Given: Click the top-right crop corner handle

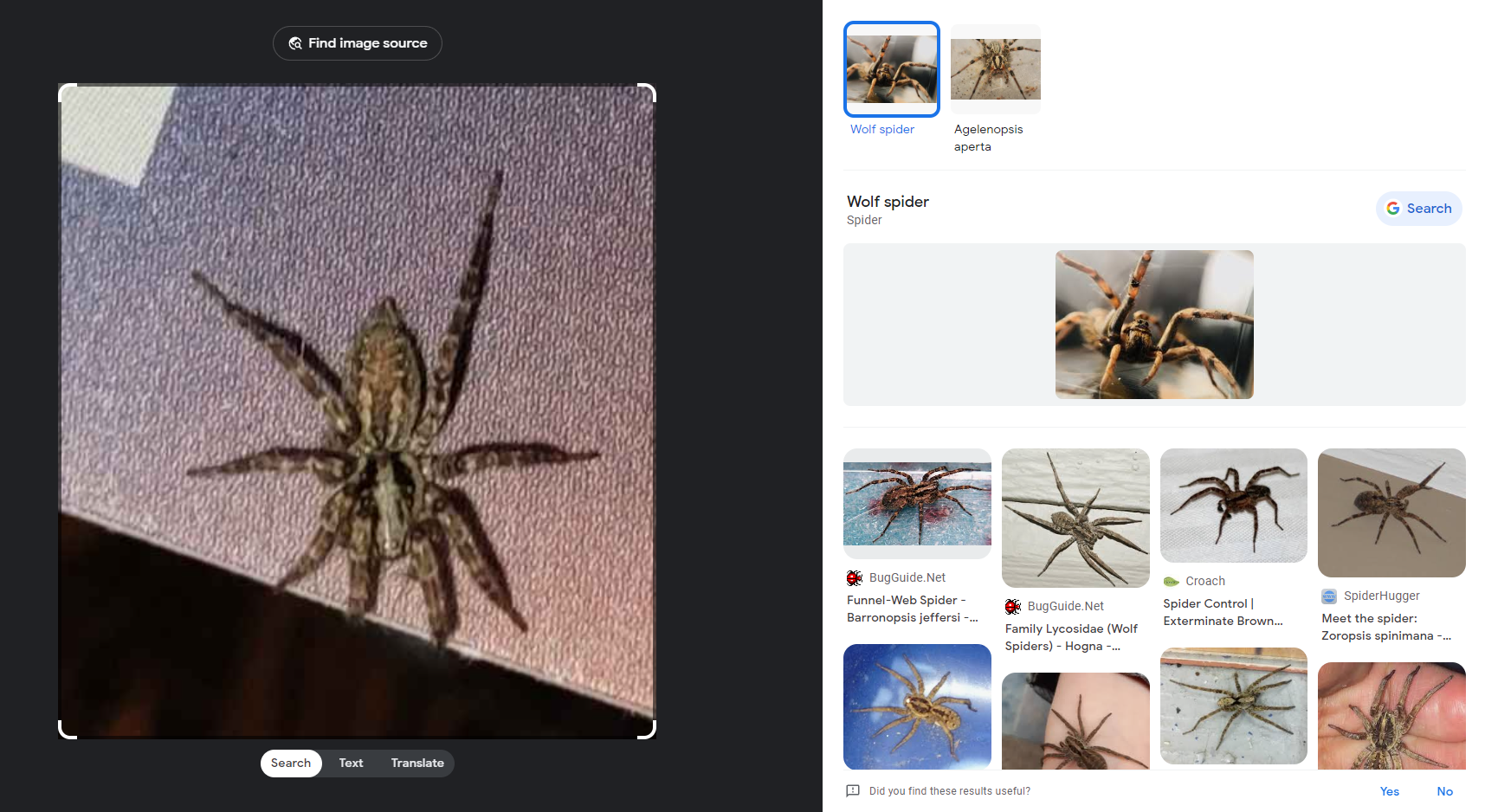Looking at the screenshot, I should point(647,93).
